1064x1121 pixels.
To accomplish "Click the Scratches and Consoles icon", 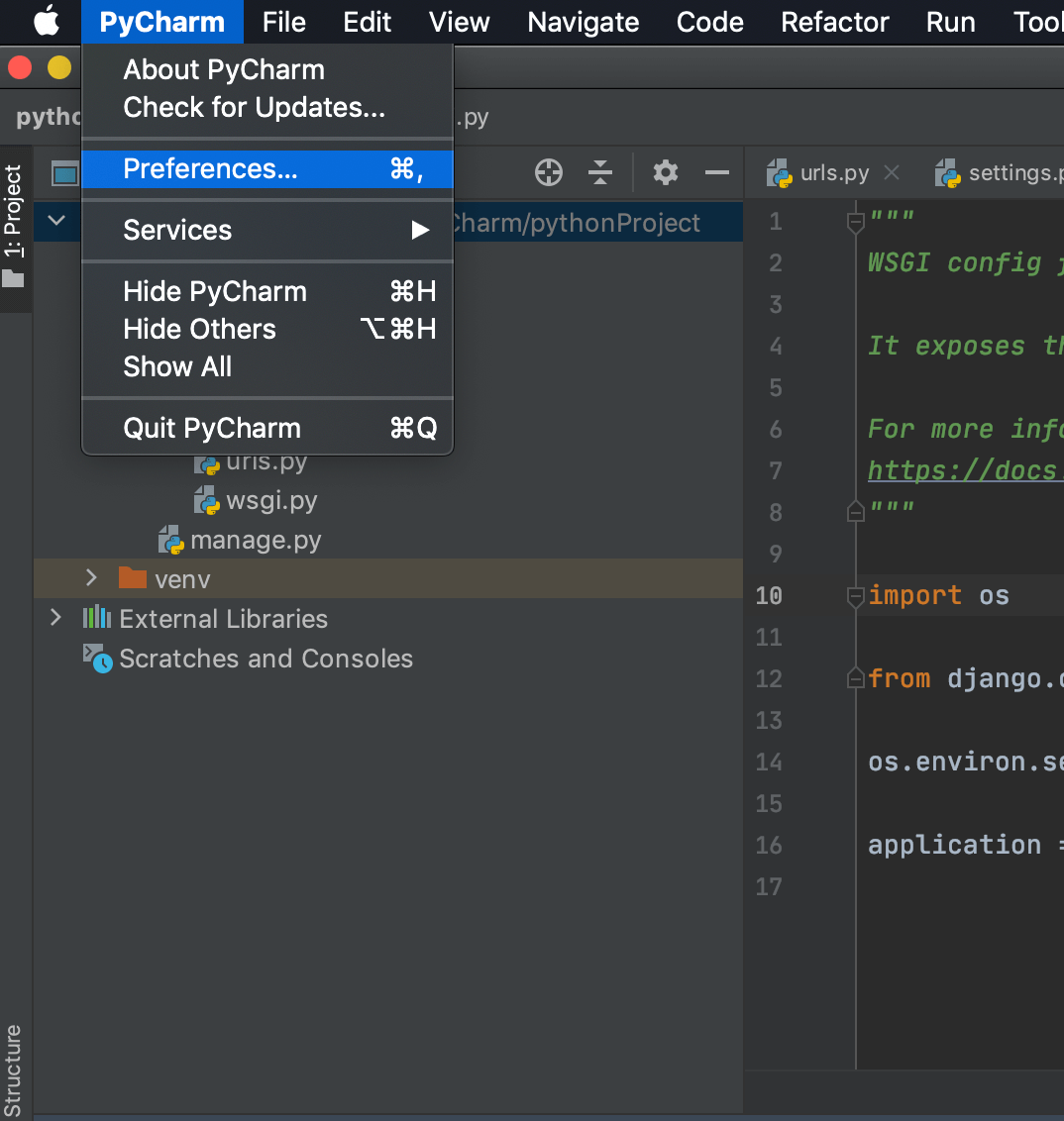I will tap(97, 659).
